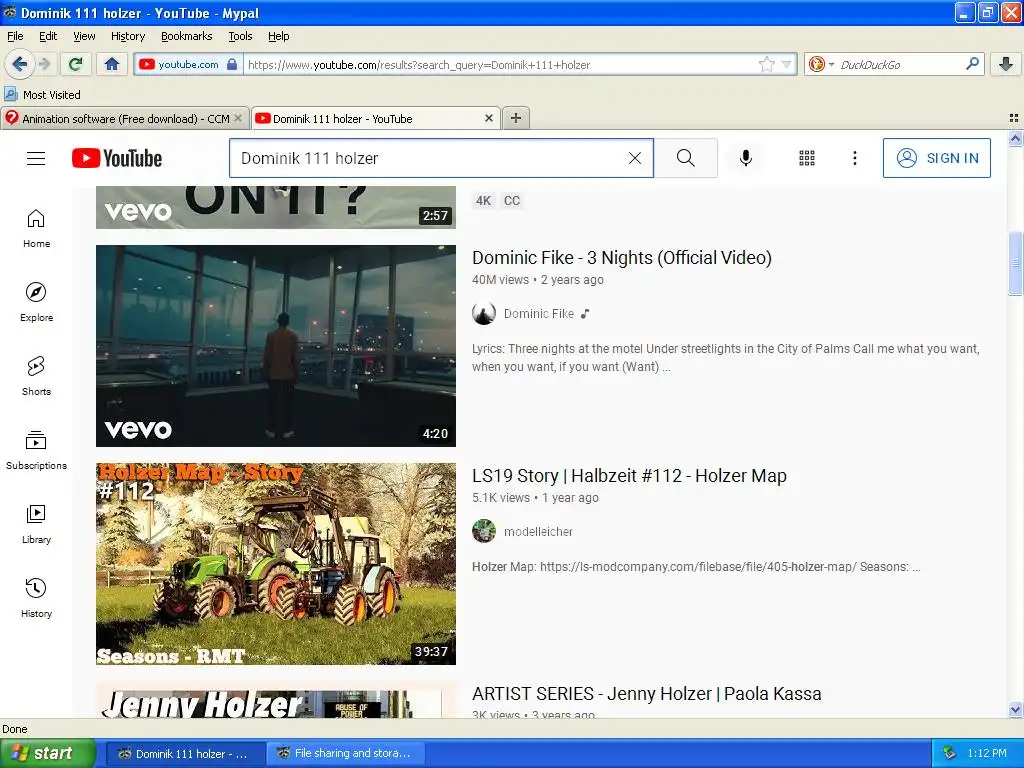Open the sidebar History item
This screenshot has width=1024, height=768.
click(x=36, y=599)
